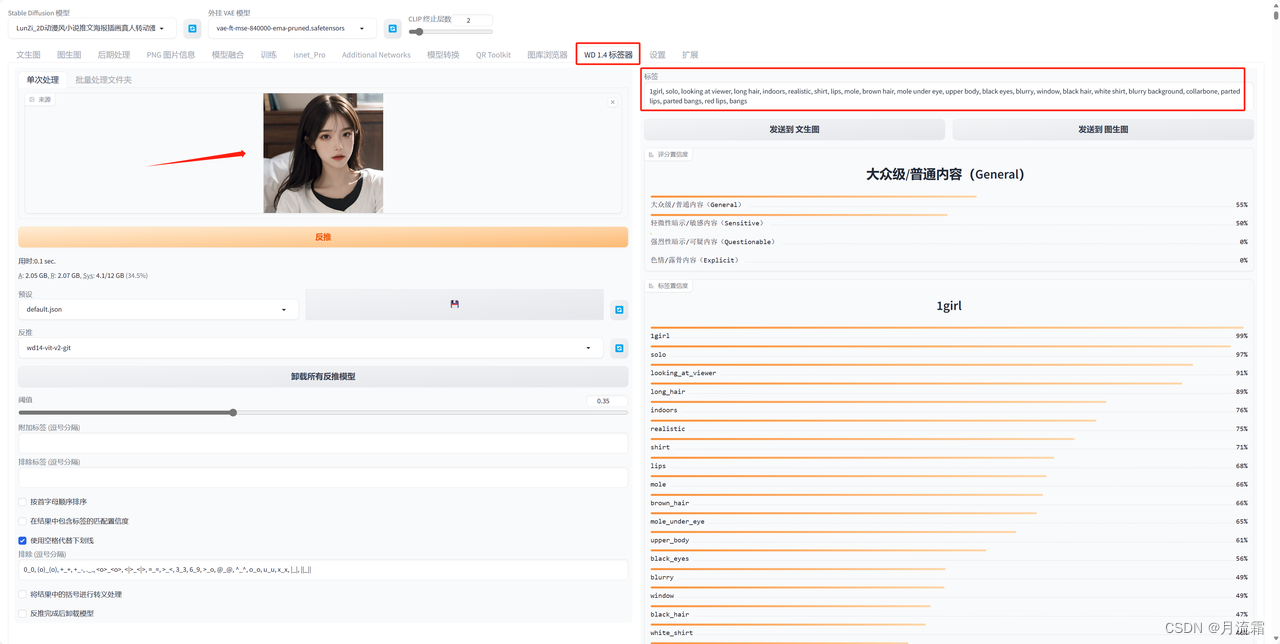Open the 模型融合 tab
Viewport: 1280px width, 644px height.
click(x=228, y=55)
